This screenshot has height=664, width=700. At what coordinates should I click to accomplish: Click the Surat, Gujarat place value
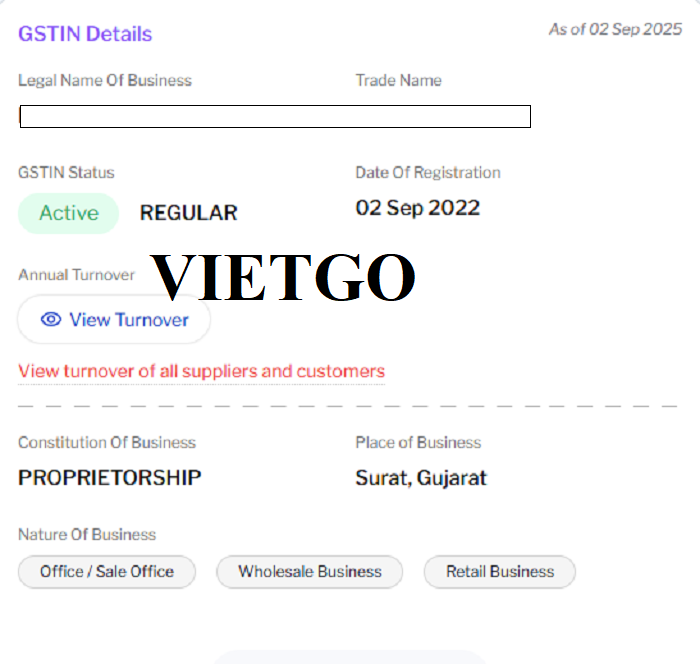coord(421,478)
